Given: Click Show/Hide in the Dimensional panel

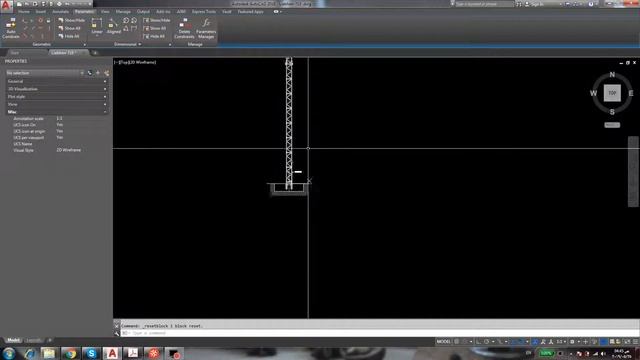Looking at the screenshot, I should [x=157, y=20].
